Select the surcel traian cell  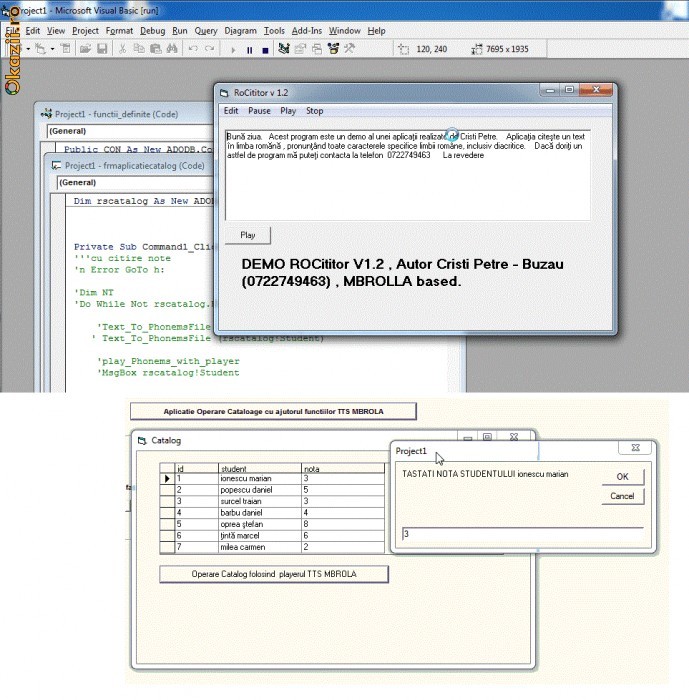click(260, 501)
